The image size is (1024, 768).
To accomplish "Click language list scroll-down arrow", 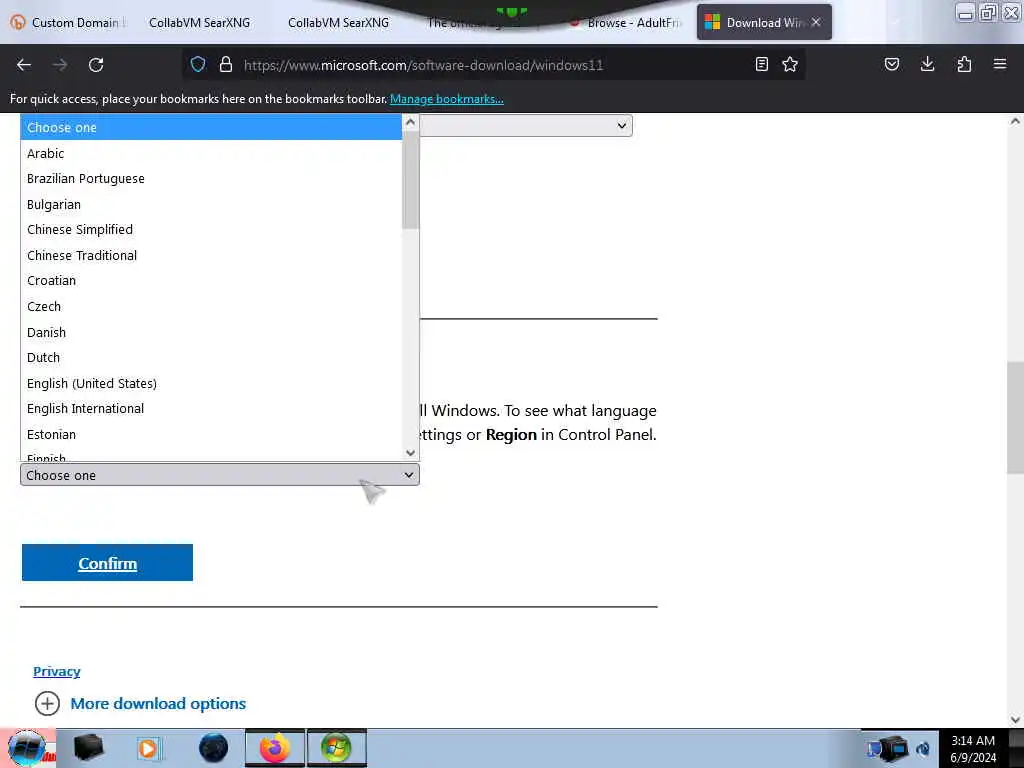I will coord(410,453).
